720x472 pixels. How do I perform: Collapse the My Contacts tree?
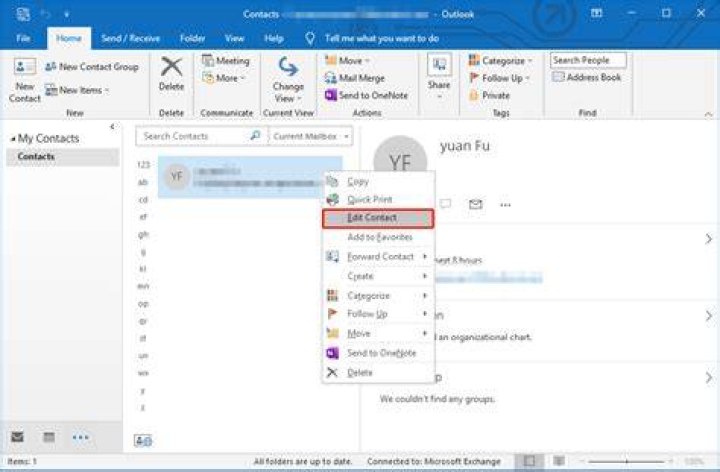pyautogui.click(x=13, y=138)
